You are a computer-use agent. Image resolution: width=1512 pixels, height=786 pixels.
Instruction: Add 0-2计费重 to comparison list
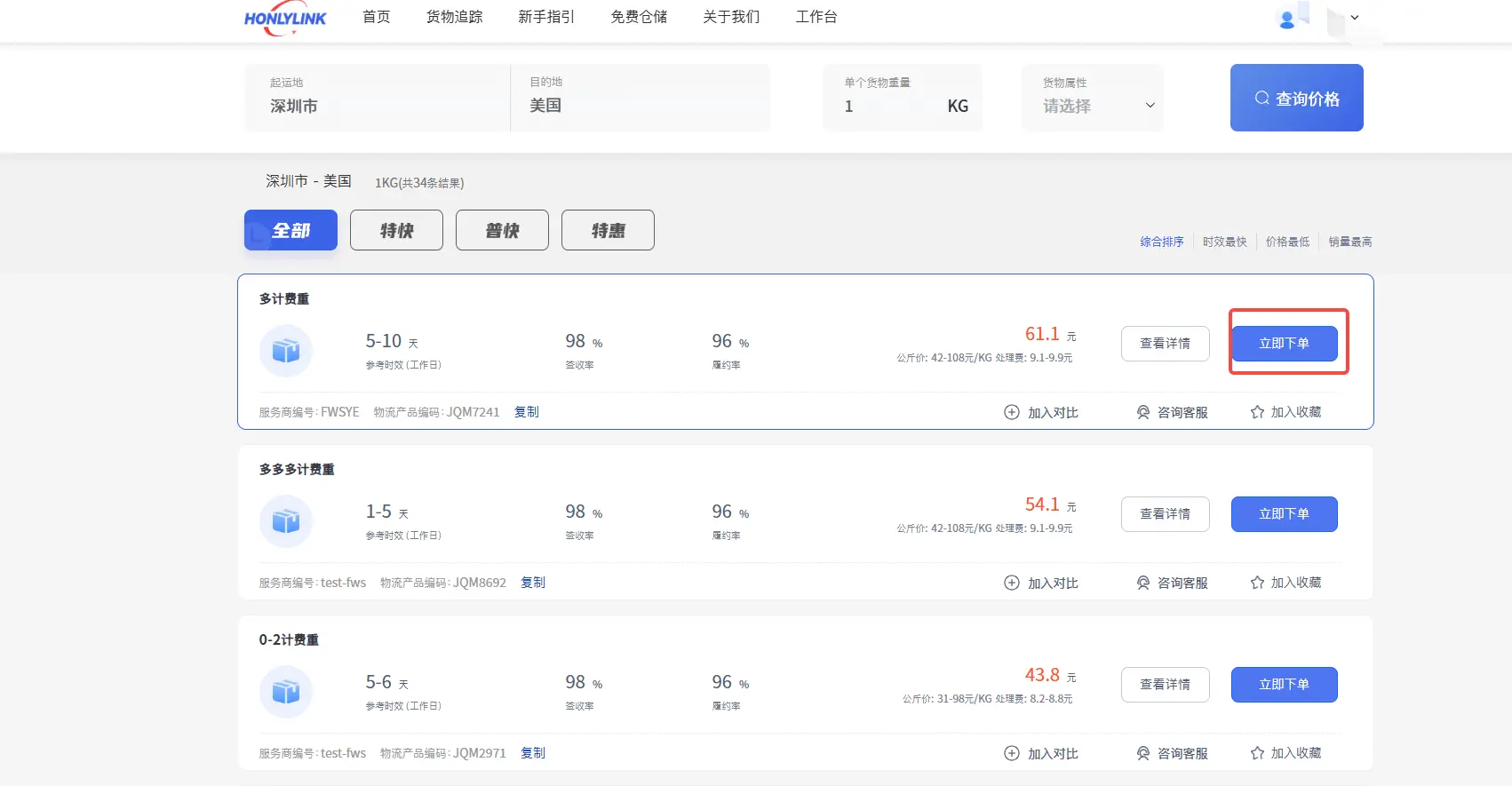pyautogui.click(x=1041, y=753)
